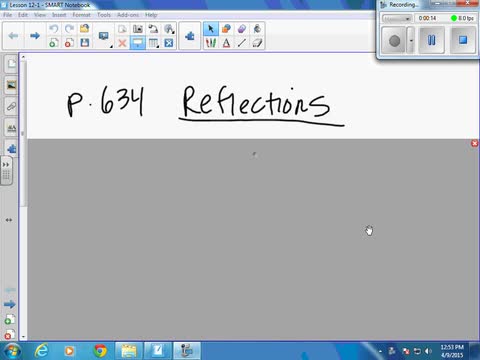Open the Format menu

[81, 15]
